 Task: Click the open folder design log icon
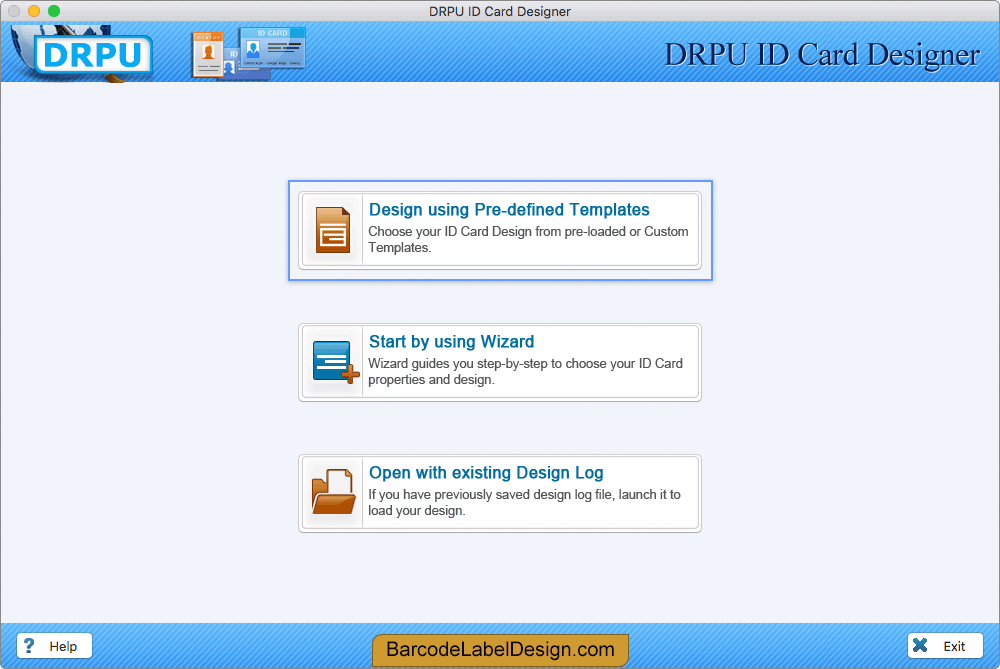(333, 492)
